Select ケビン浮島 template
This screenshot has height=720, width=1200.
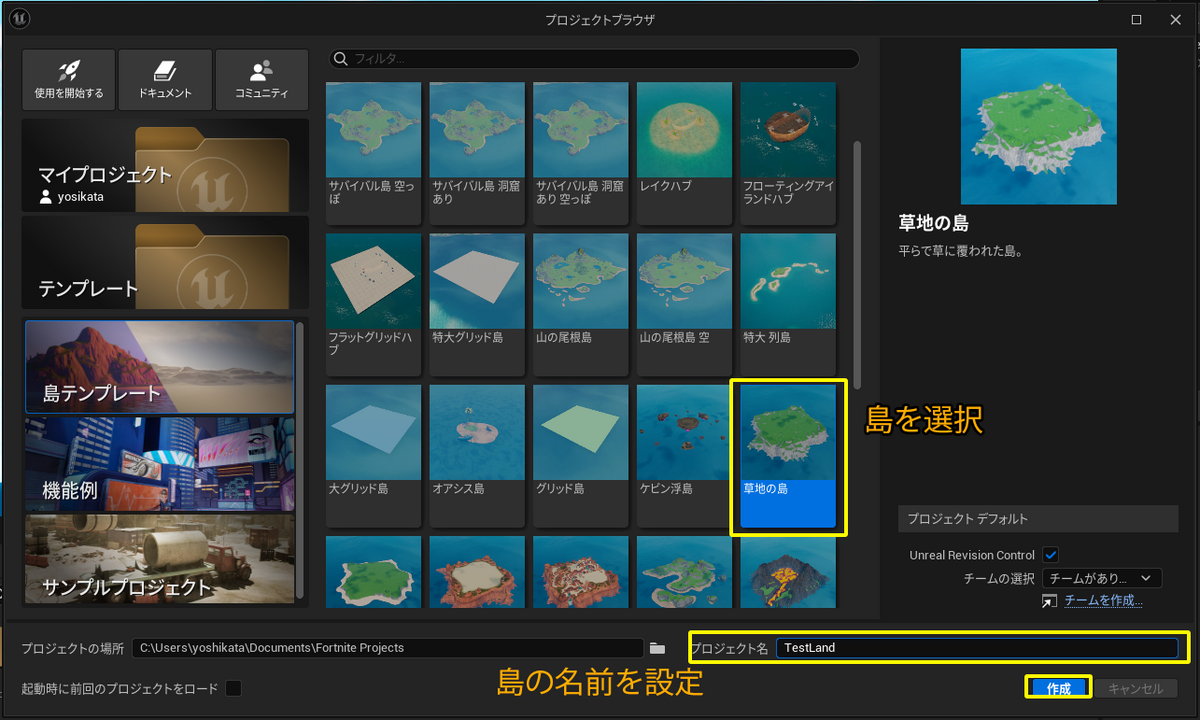click(686, 456)
